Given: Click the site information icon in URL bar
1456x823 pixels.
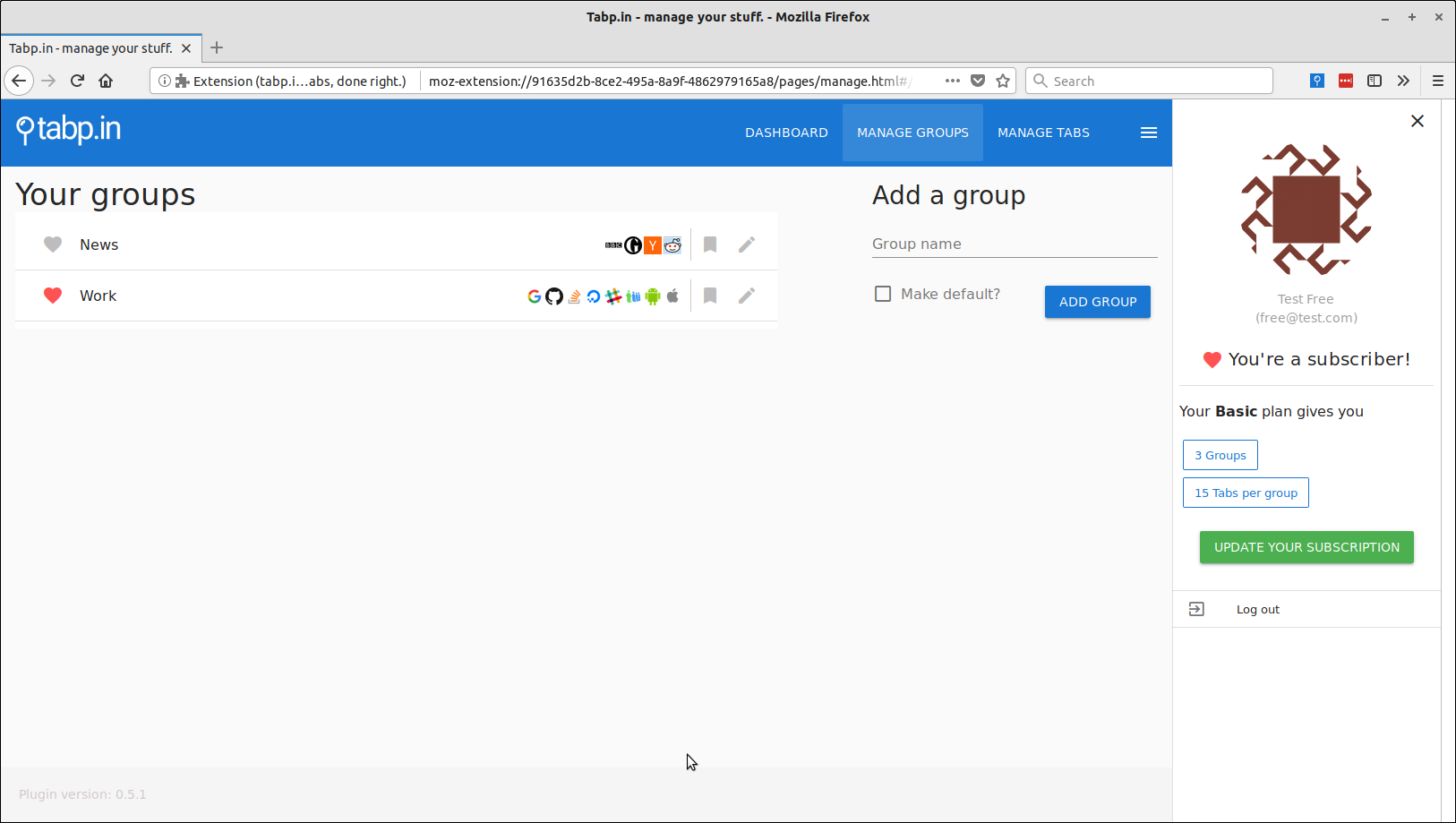Looking at the screenshot, I should 165,81.
